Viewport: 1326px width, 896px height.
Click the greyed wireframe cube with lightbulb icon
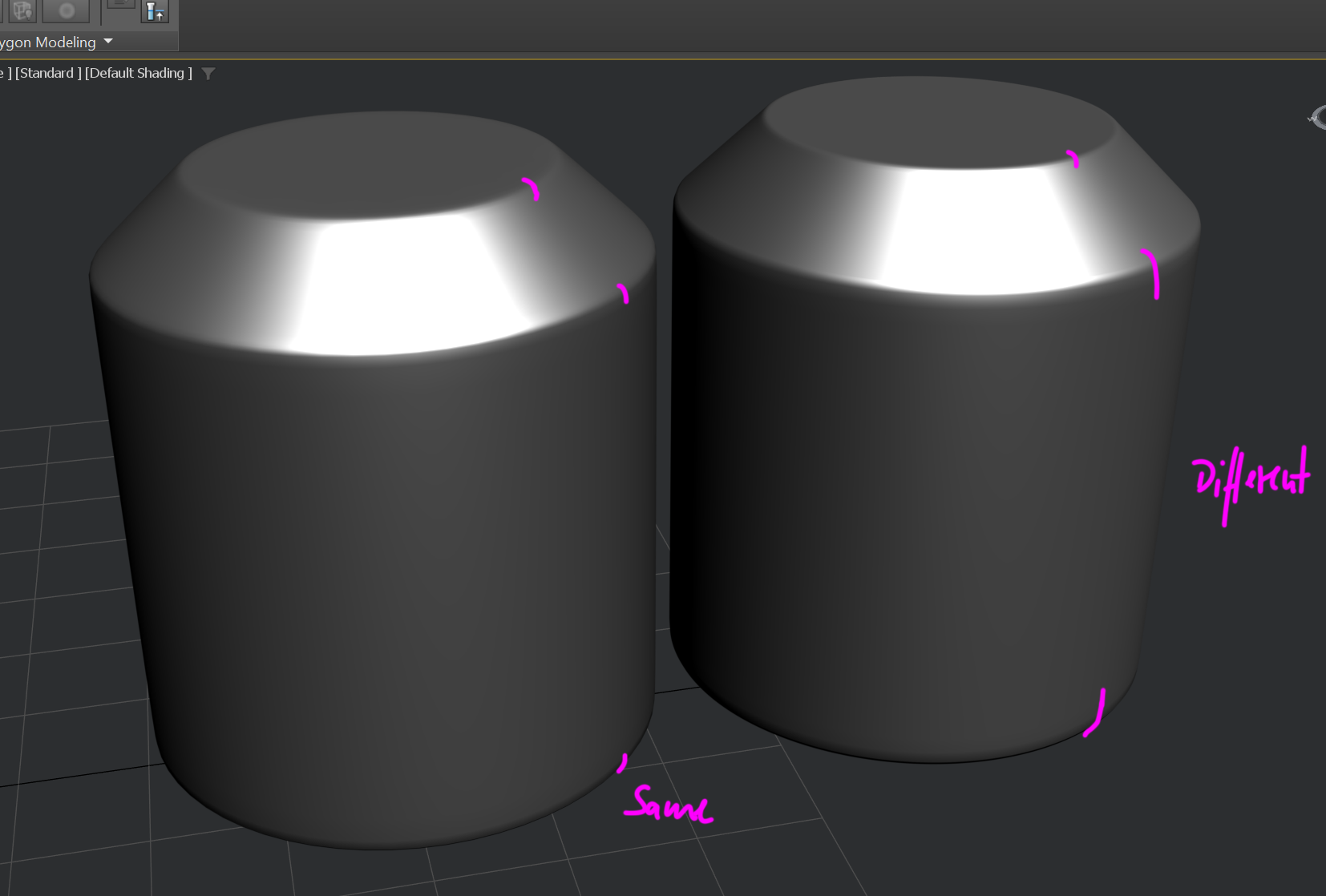[x=22, y=10]
